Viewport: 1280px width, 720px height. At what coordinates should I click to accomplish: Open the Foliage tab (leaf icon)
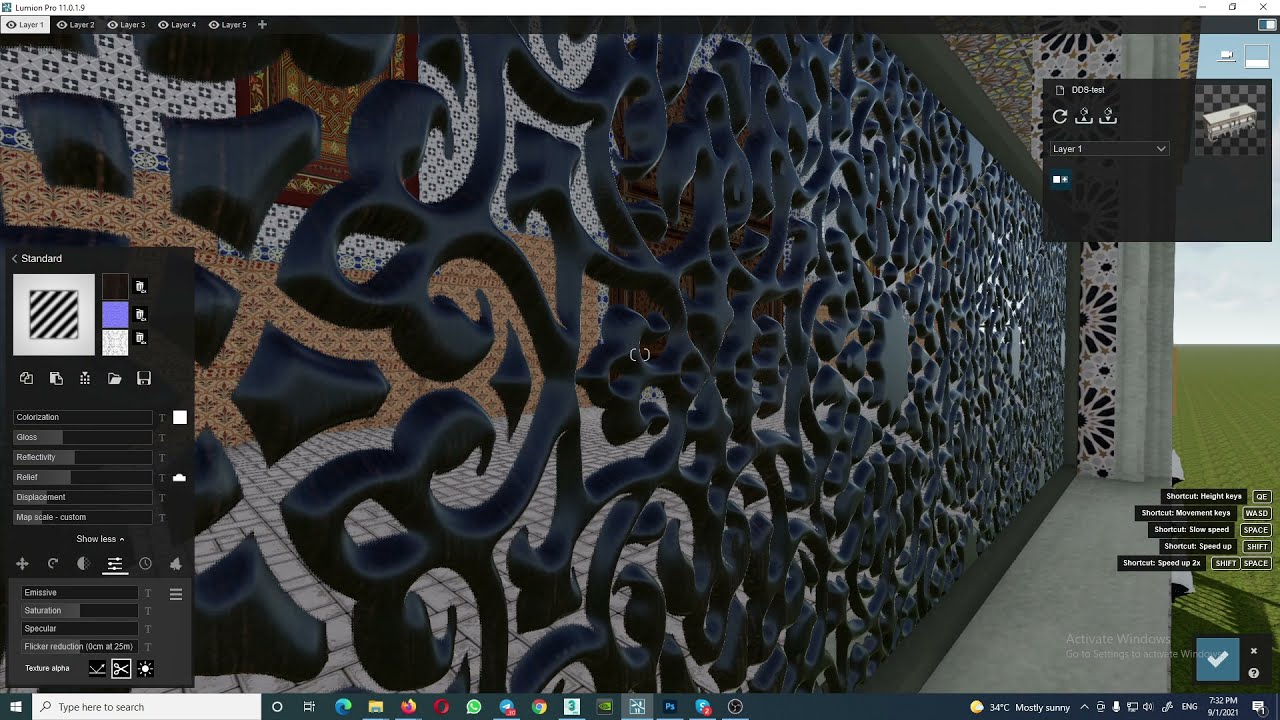coord(176,564)
